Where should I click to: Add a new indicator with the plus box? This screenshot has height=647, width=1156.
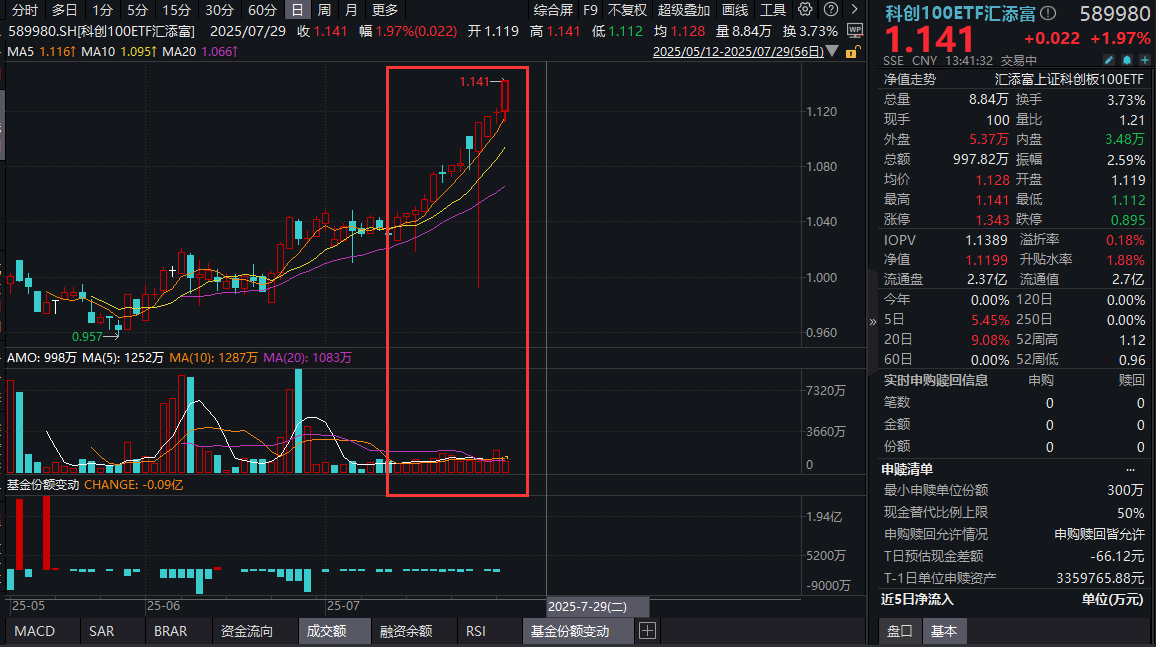pyautogui.click(x=647, y=630)
